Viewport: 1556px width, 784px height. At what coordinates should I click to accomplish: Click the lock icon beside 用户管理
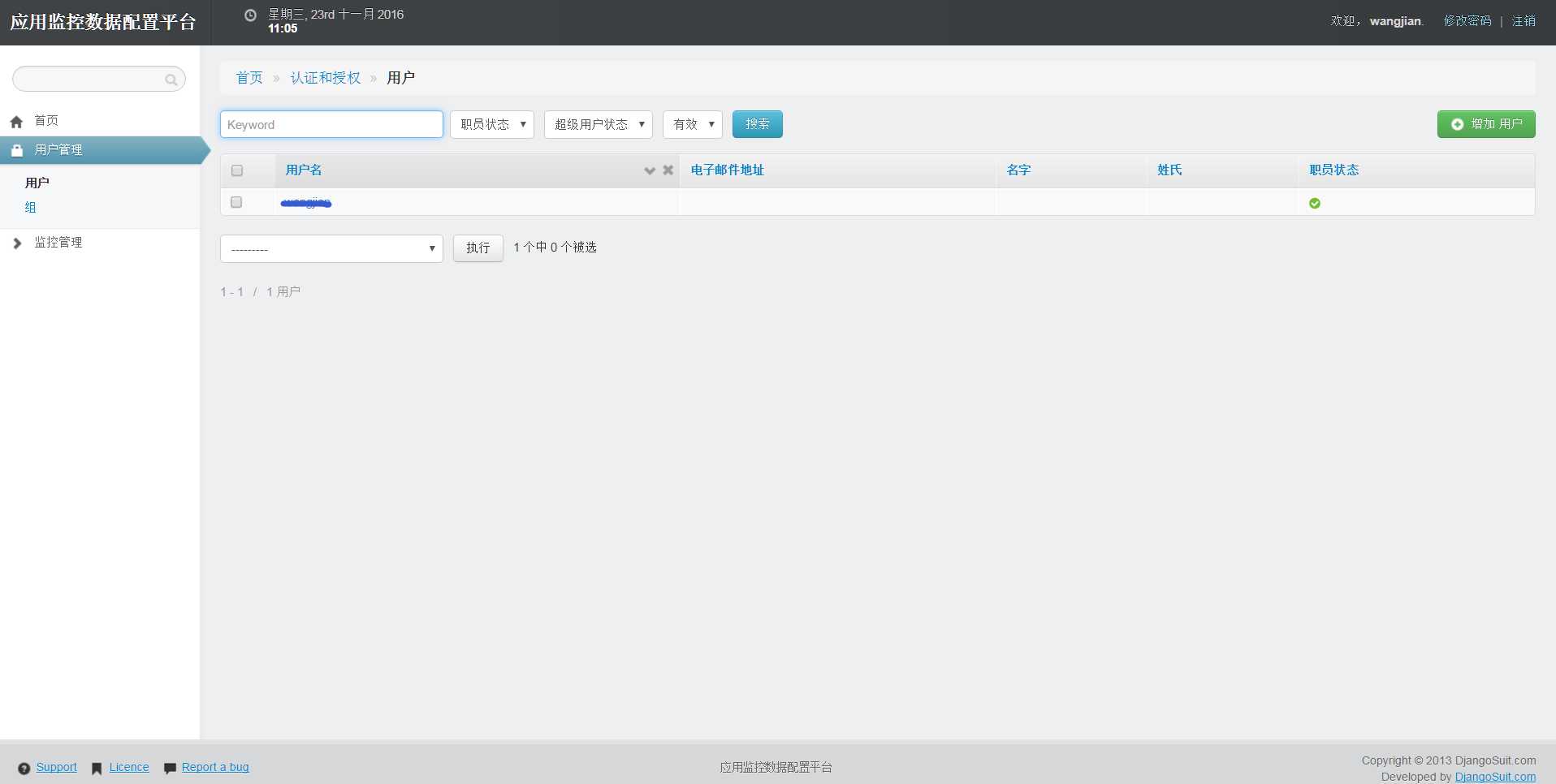click(16, 150)
